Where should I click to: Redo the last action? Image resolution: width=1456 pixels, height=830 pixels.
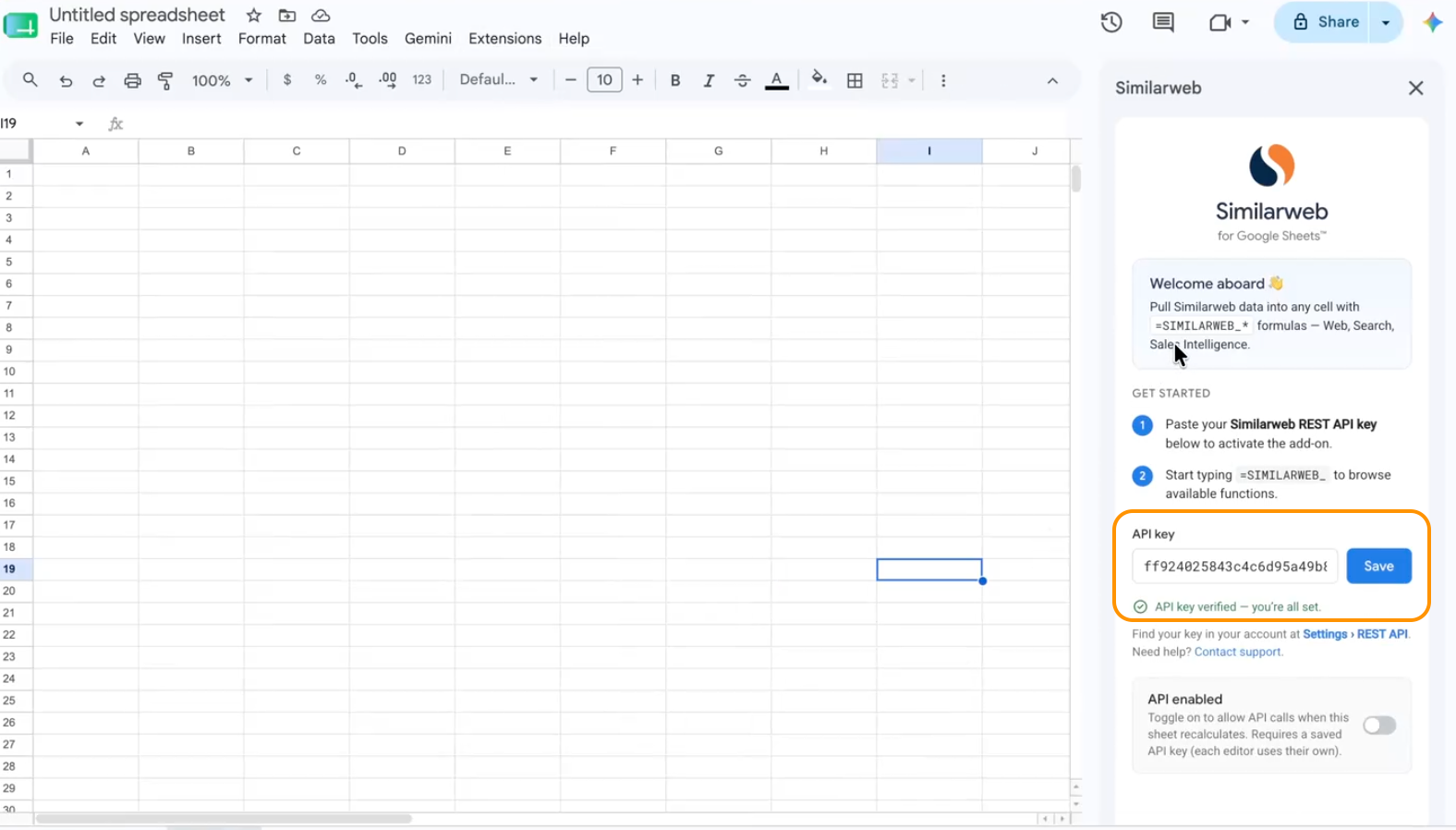coord(99,80)
